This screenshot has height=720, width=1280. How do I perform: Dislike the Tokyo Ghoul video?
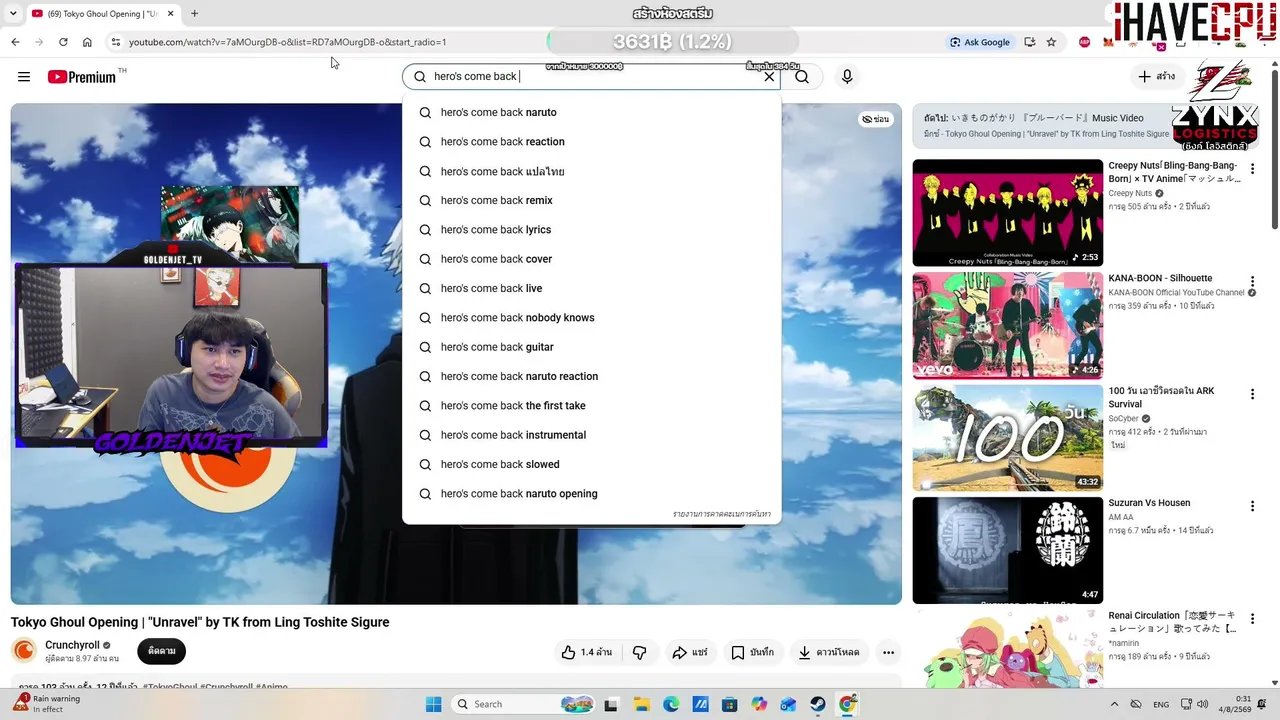pyautogui.click(x=640, y=652)
